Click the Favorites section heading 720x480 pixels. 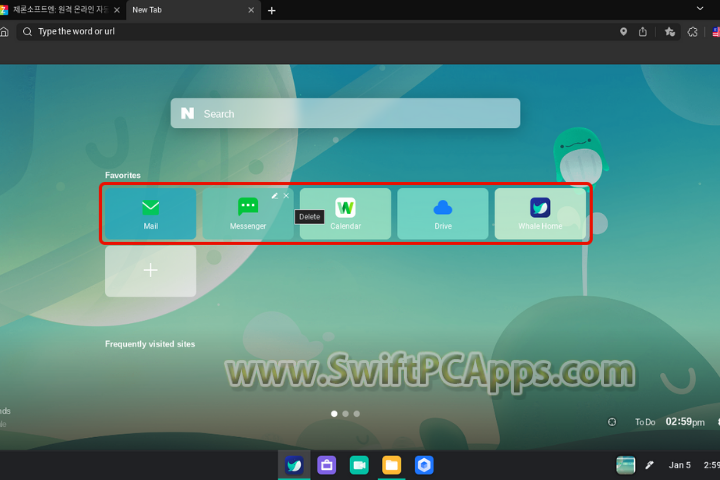[123, 175]
